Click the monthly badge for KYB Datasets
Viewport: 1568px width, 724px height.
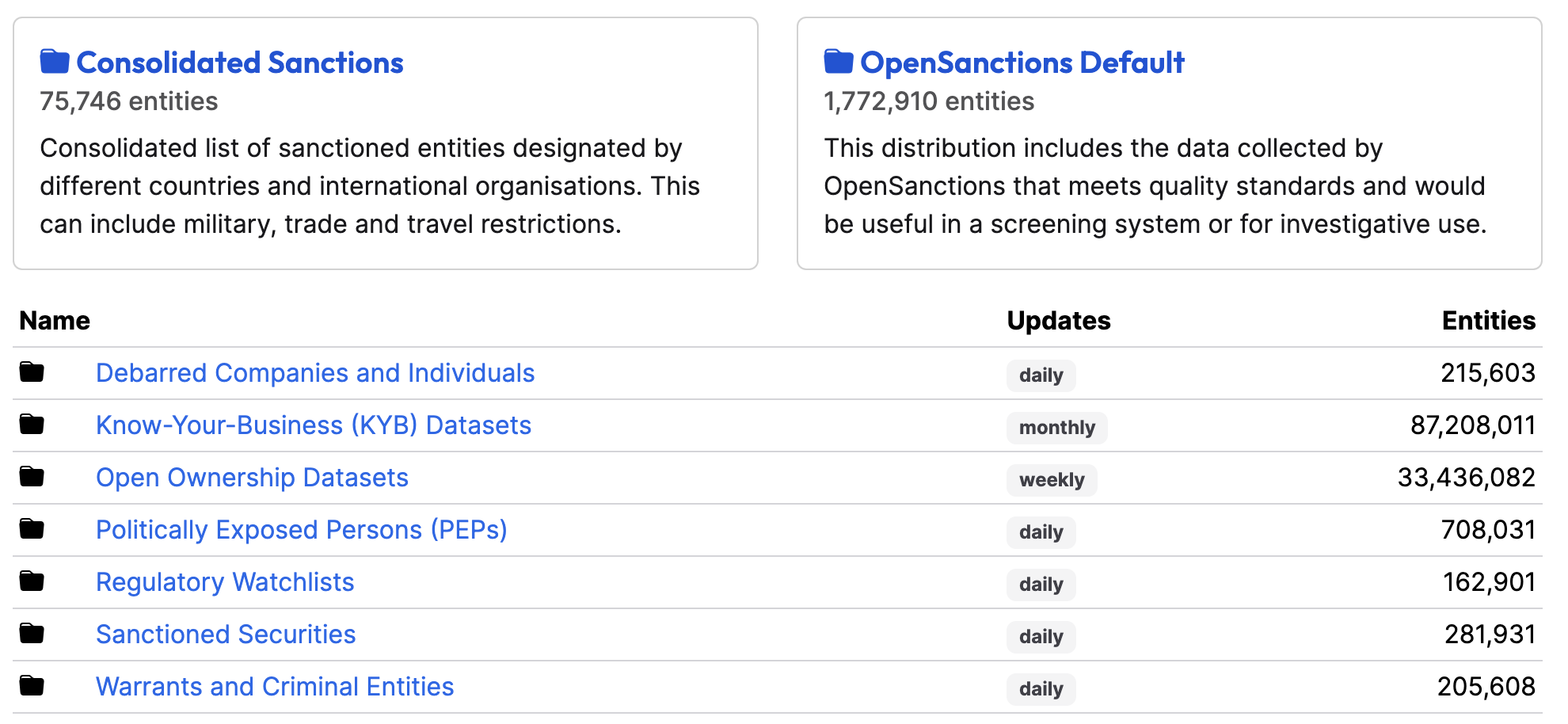tap(1057, 428)
